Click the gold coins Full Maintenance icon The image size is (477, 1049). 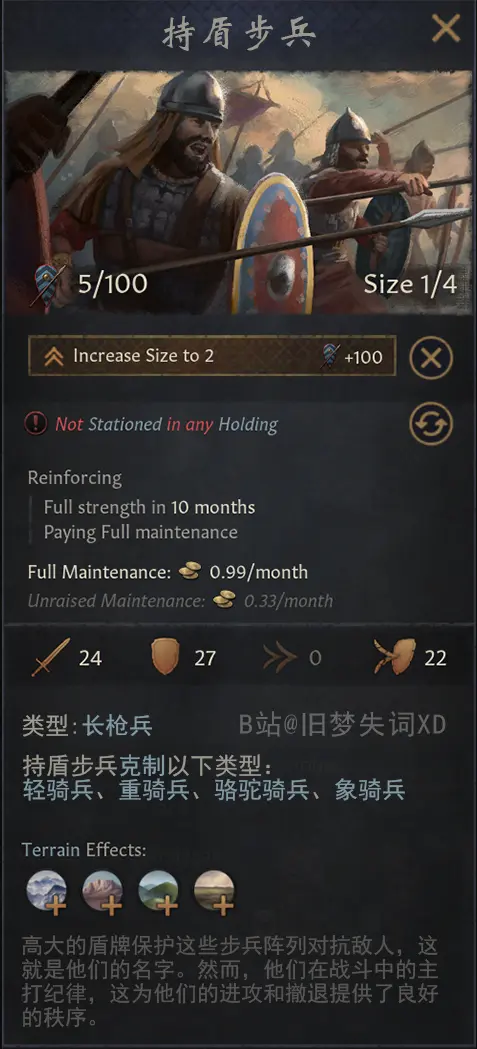click(190, 572)
